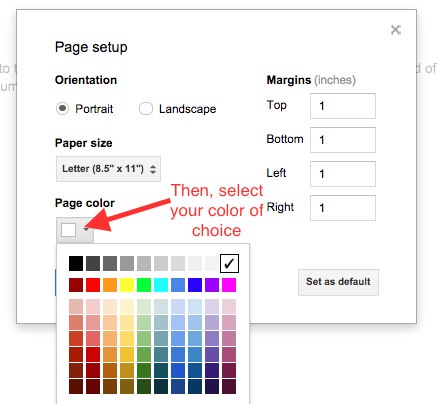Choose the magenta swatch

click(x=229, y=285)
